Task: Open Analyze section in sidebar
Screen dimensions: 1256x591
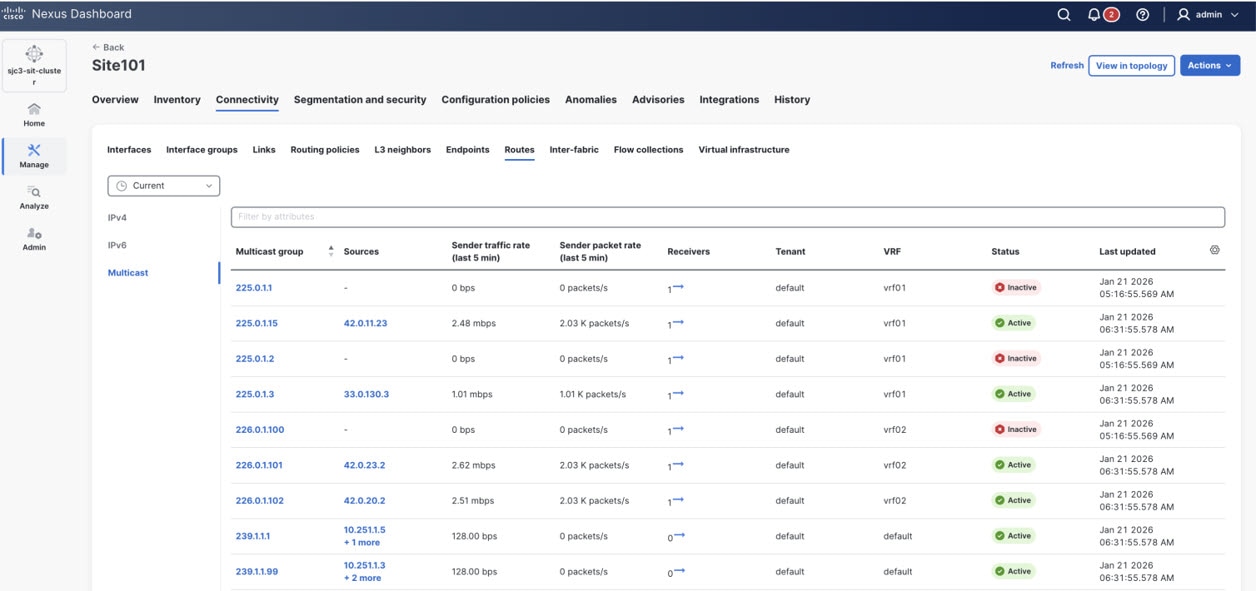Action: (x=34, y=197)
